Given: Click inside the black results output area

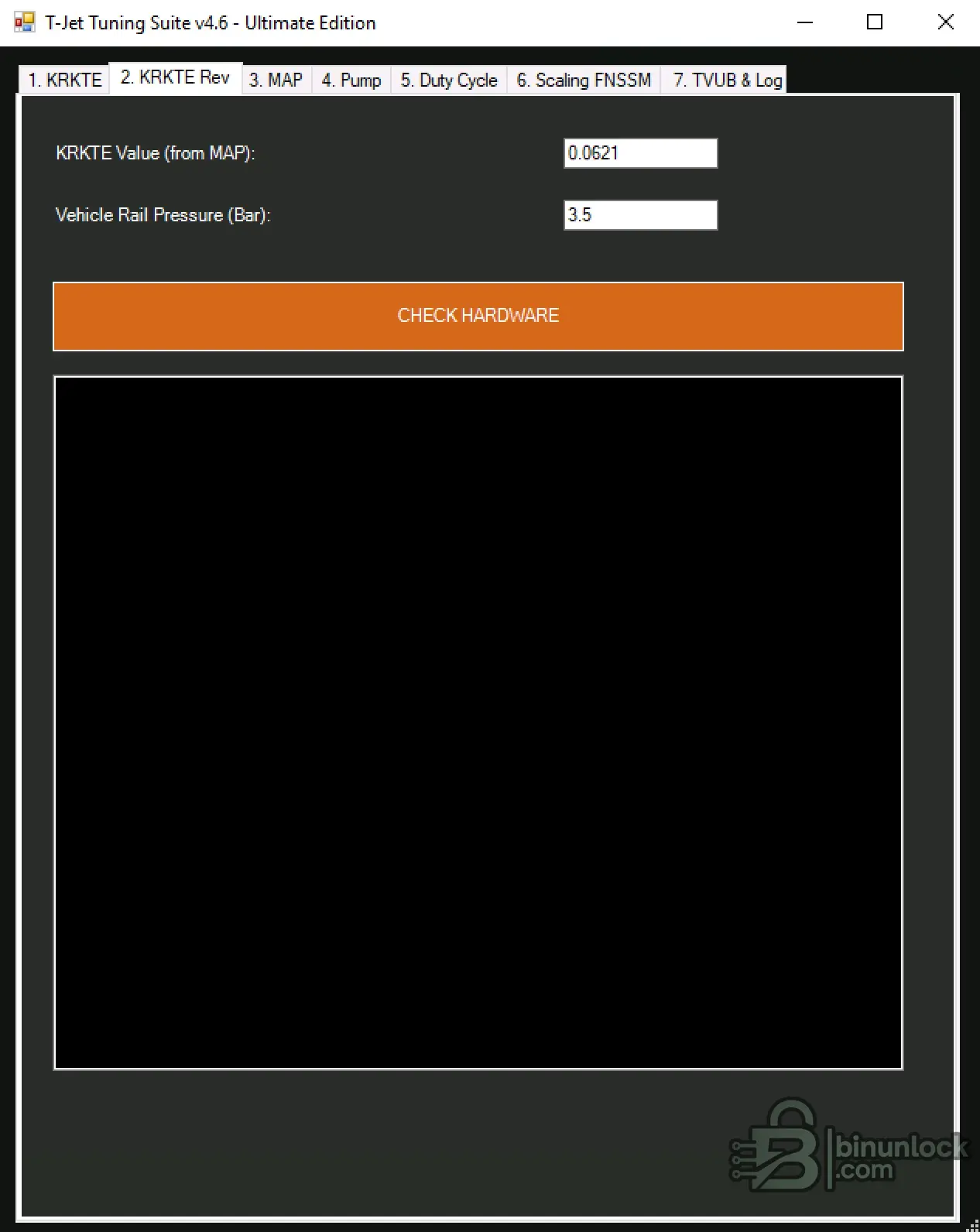Looking at the screenshot, I should pos(478,723).
